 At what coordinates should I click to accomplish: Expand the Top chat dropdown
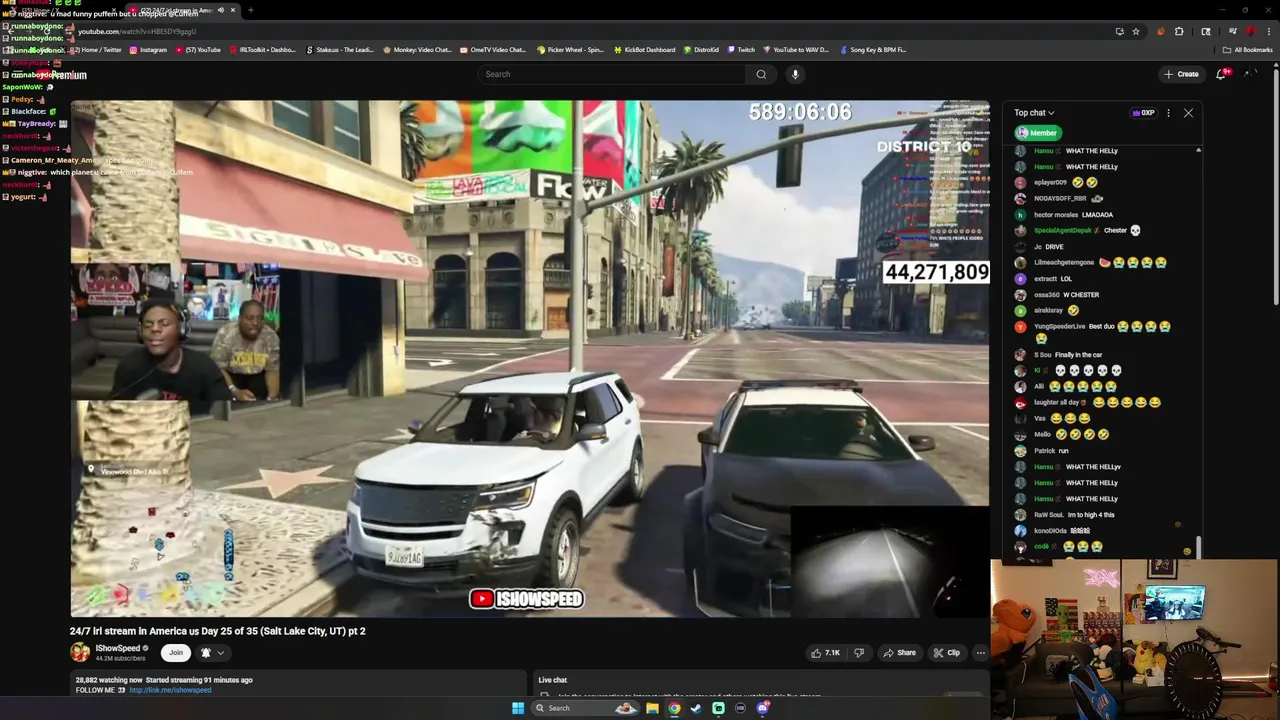click(x=1034, y=113)
